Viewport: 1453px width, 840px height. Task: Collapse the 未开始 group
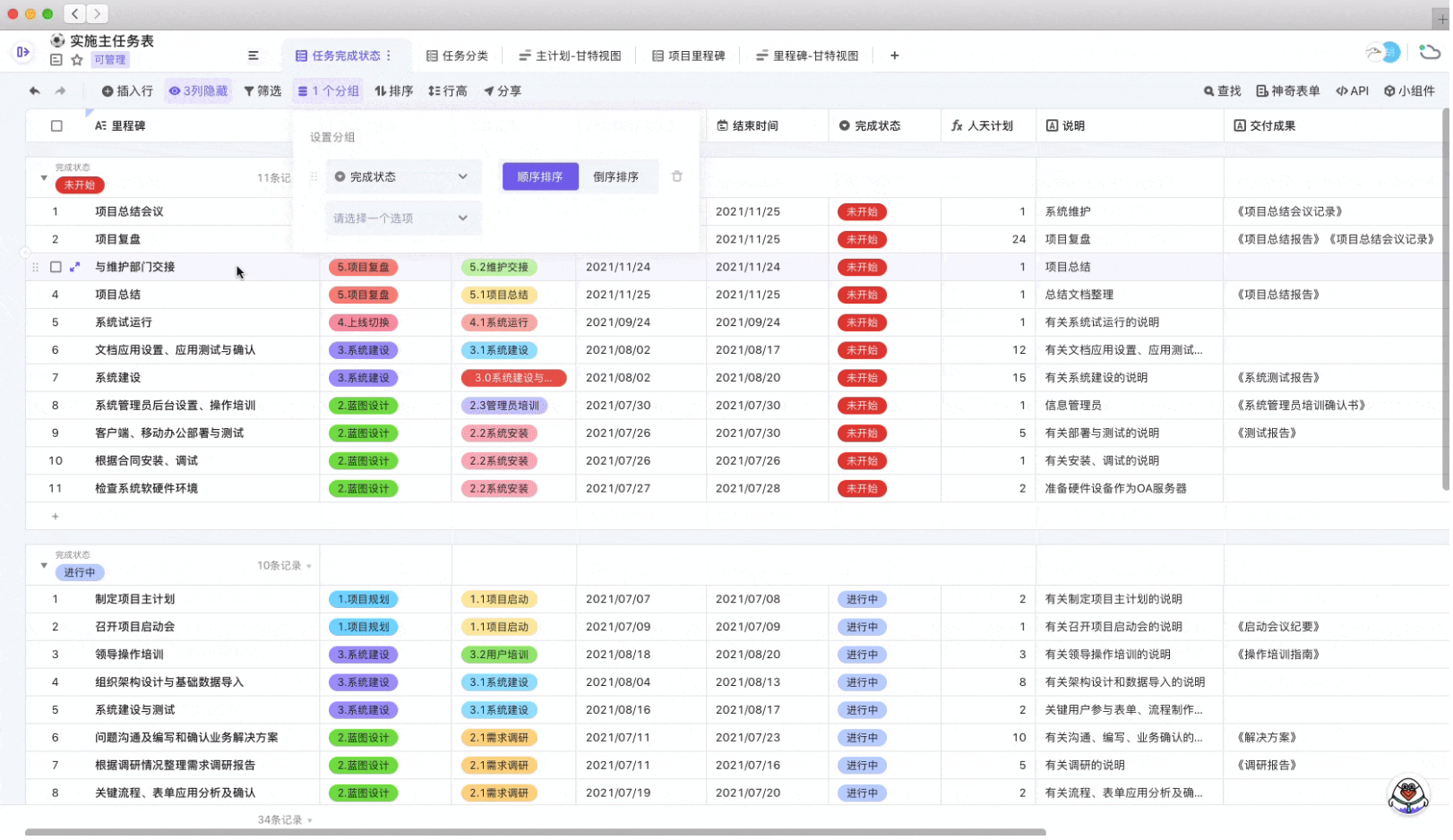click(44, 178)
